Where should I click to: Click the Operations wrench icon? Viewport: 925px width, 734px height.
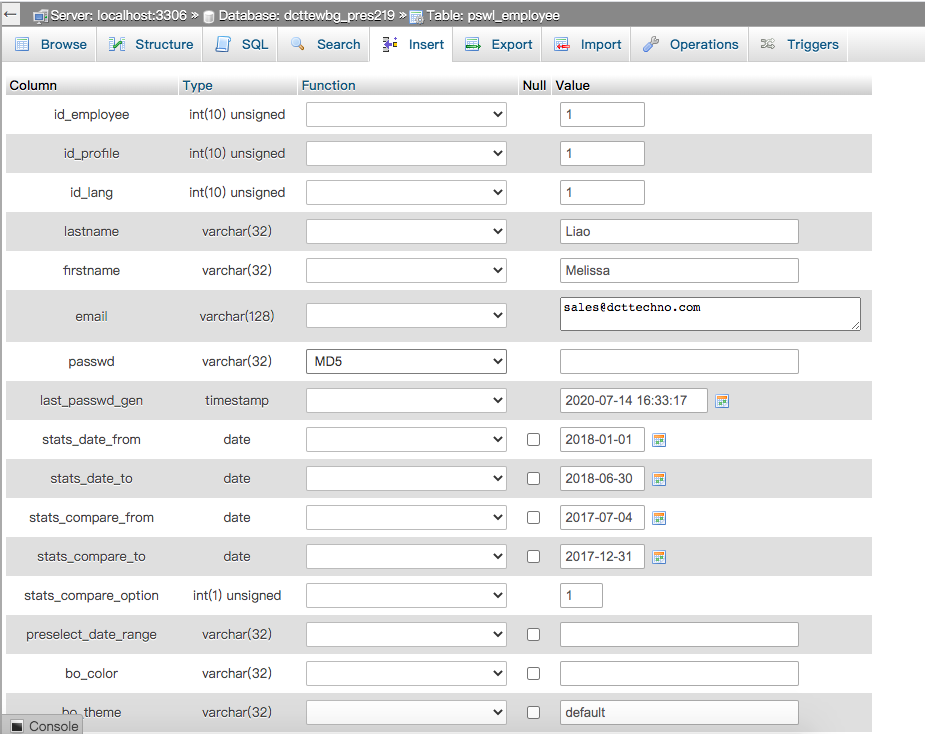pyautogui.click(x=651, y=44)
